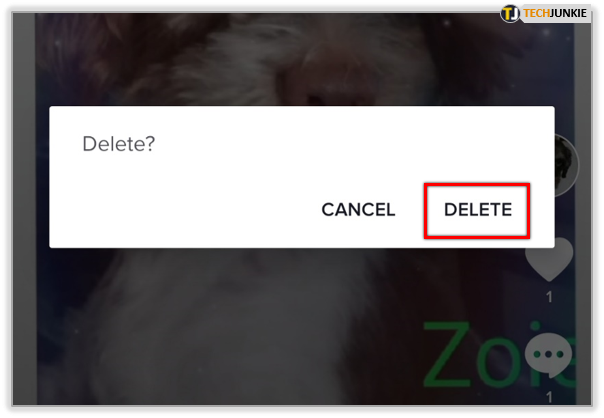Click the "Delete?" dialog title text
This screenshot has width=604, height=418.
[119, 144]
